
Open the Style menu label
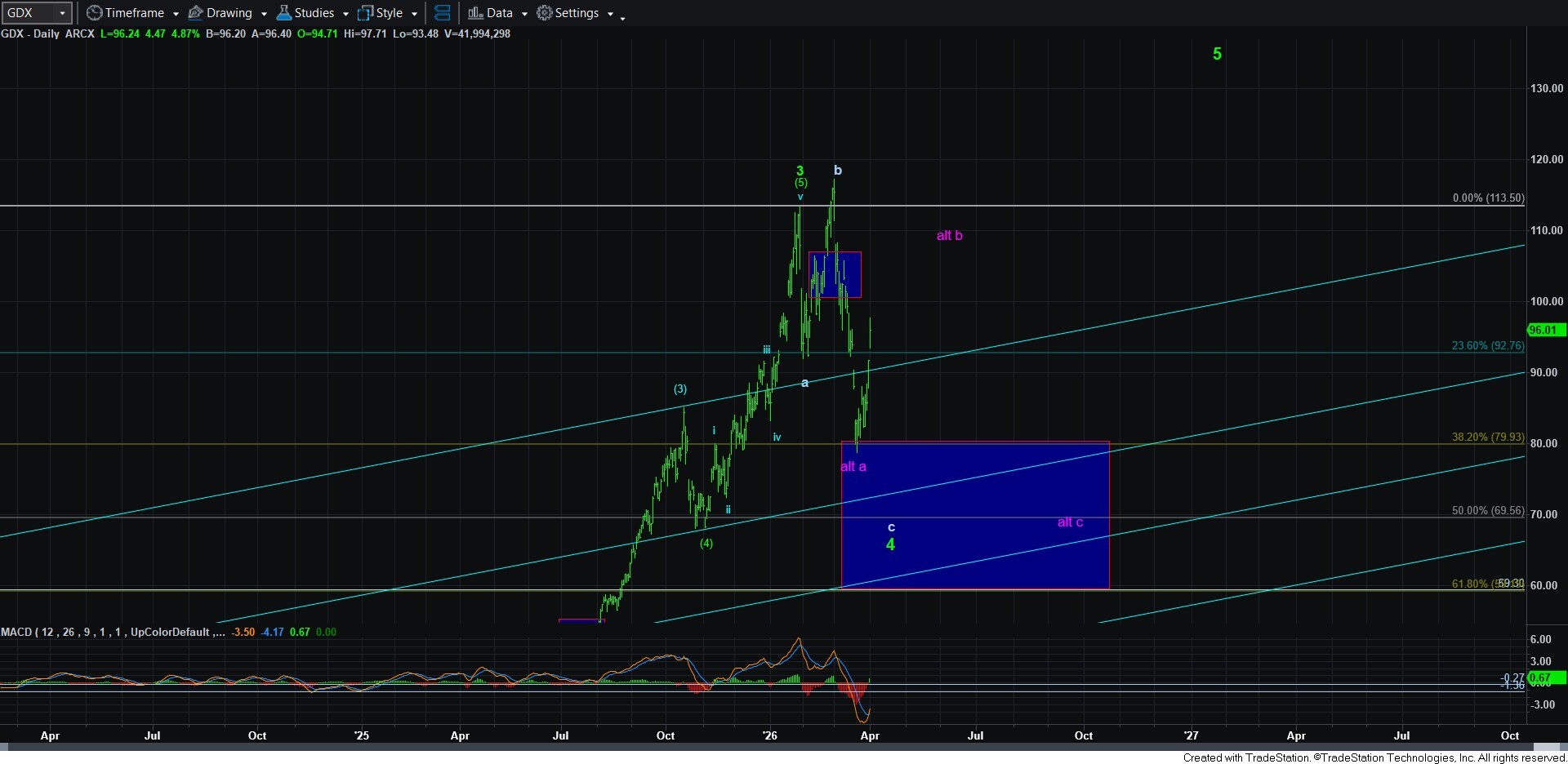[x=390, y=13]
